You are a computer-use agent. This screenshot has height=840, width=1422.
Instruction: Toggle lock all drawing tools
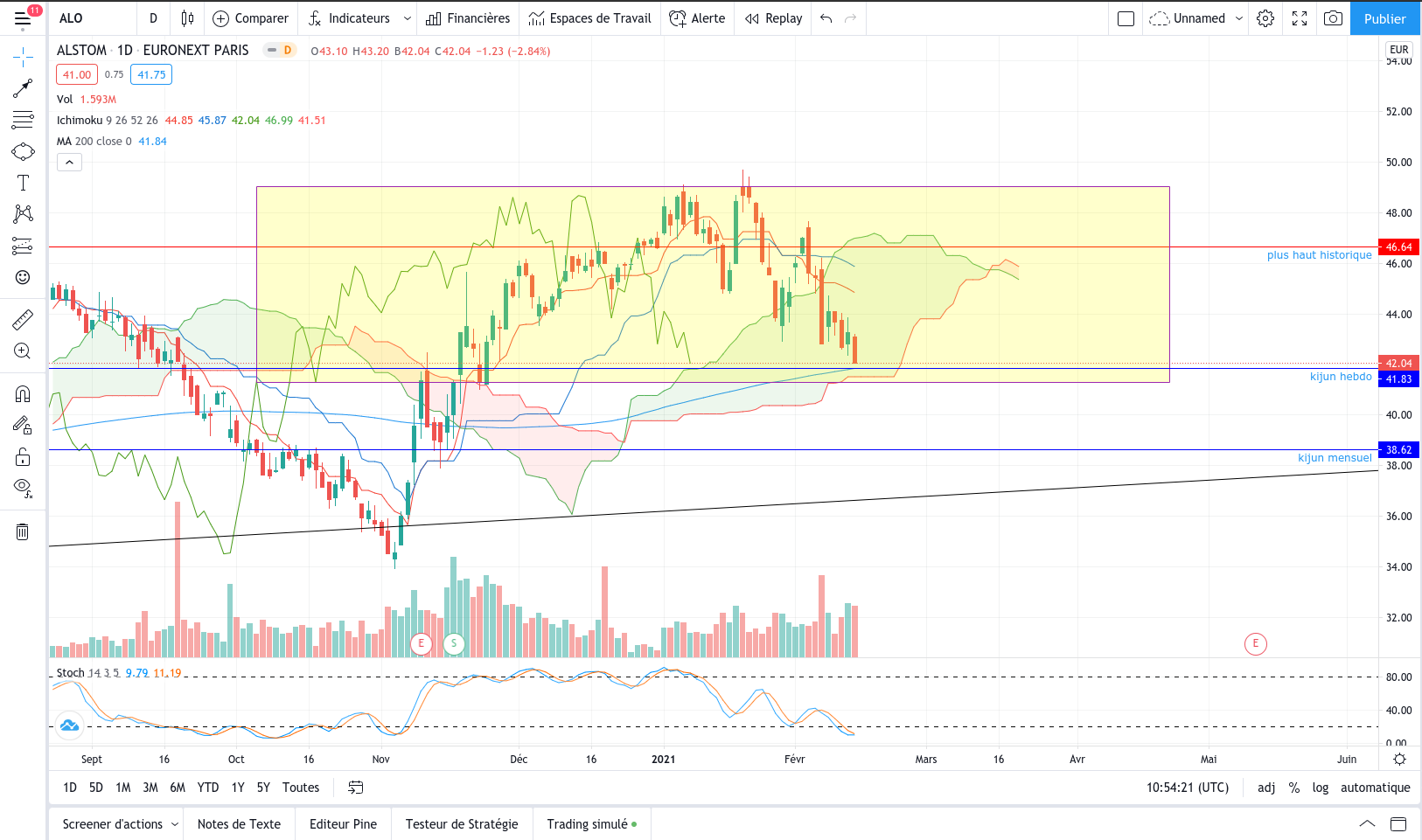[x=23, y=457]
